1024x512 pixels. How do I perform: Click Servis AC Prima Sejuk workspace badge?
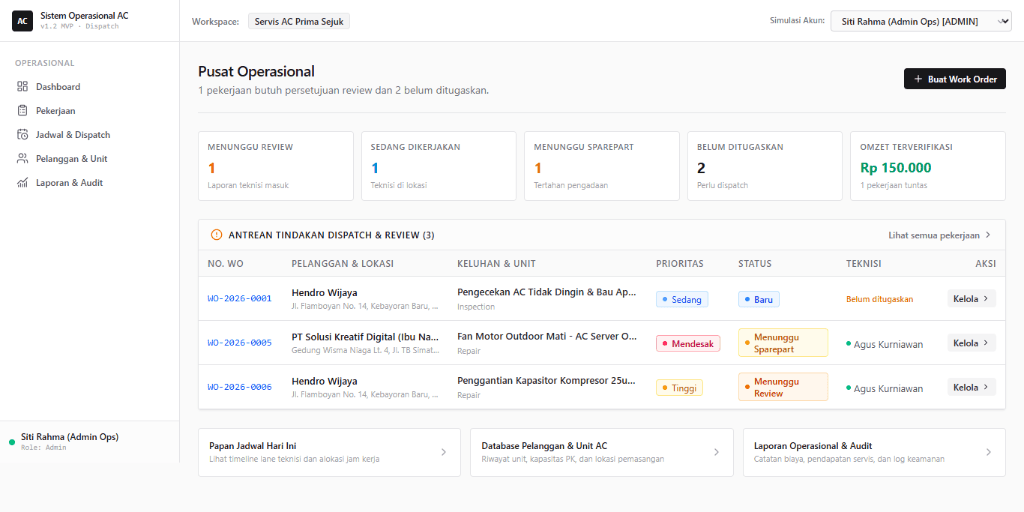pos(299,22)
